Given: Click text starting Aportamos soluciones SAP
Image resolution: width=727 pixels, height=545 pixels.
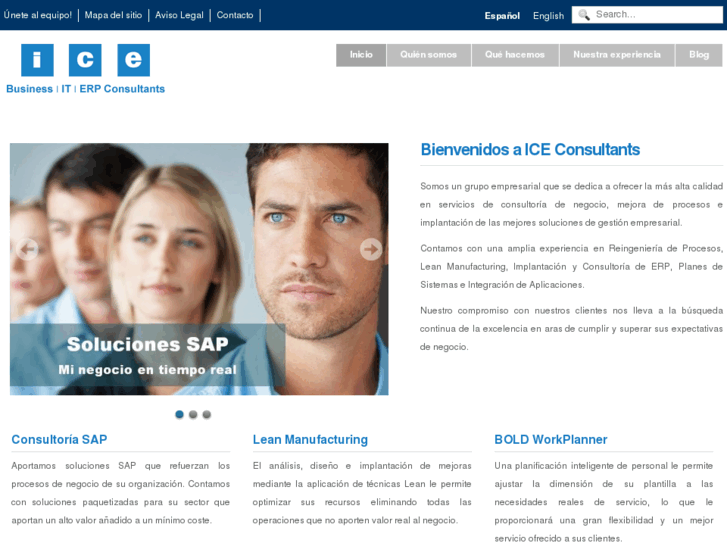Looking at the screenshot, I should 121,493.
